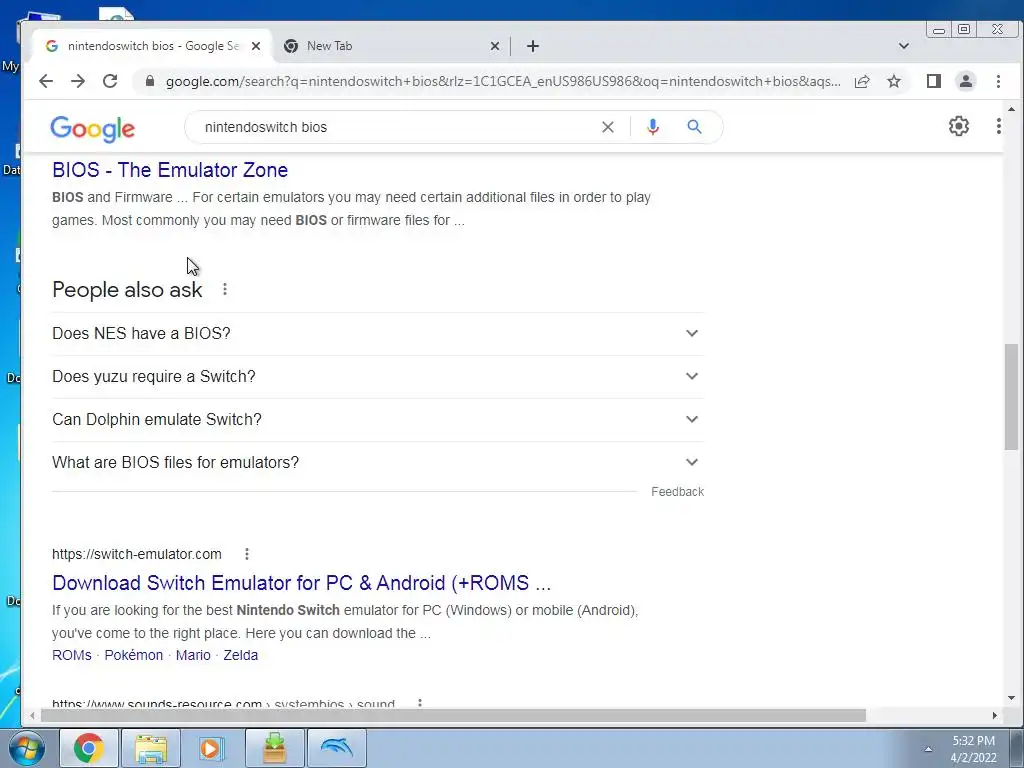
Task: Open the ROMs sitelink
Action: (72, 655)
